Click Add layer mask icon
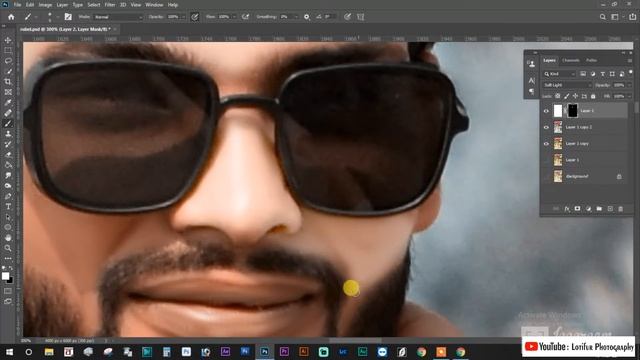The image size is (640, 360). coord(577,209)
